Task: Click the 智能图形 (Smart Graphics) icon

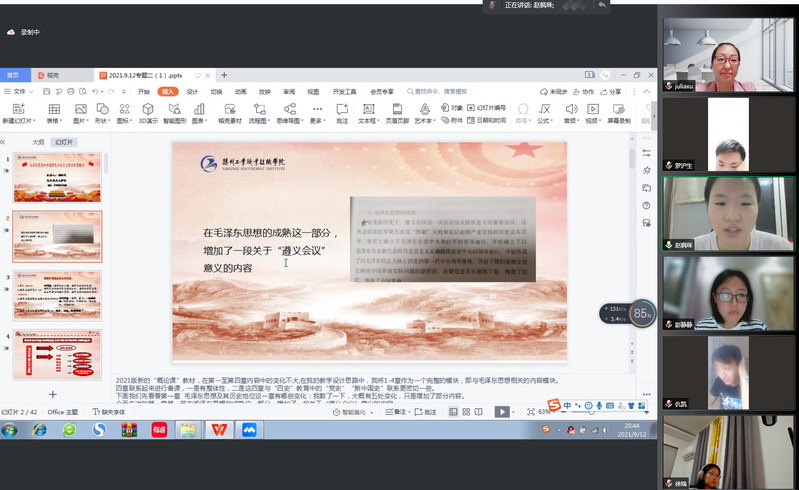Action: (x=174, y=109)
